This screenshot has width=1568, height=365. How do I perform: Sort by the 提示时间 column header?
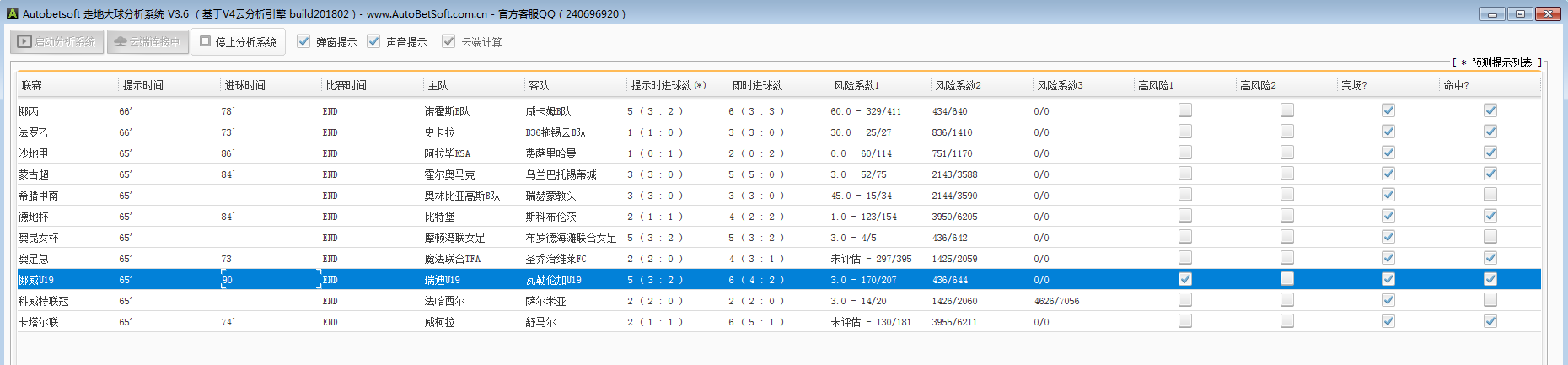point(143,85)
